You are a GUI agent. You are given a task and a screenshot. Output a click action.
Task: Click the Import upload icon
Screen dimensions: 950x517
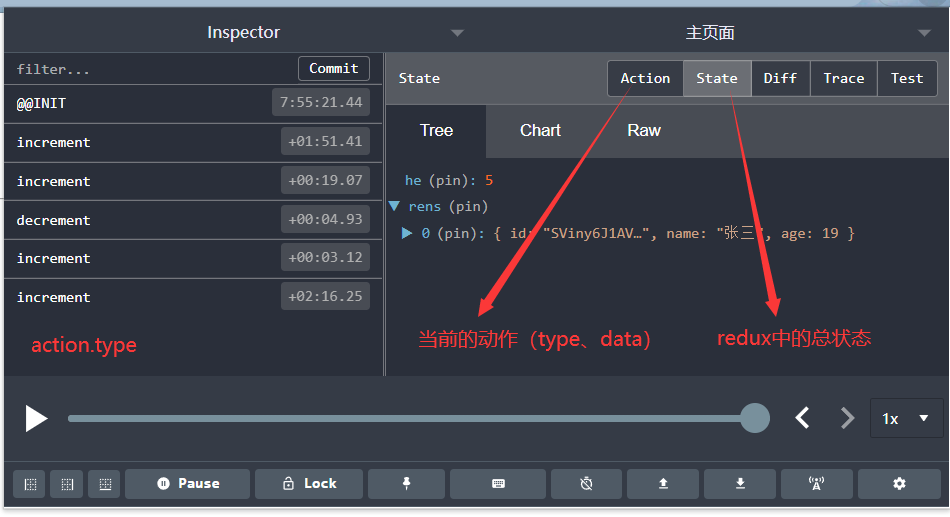663,484
